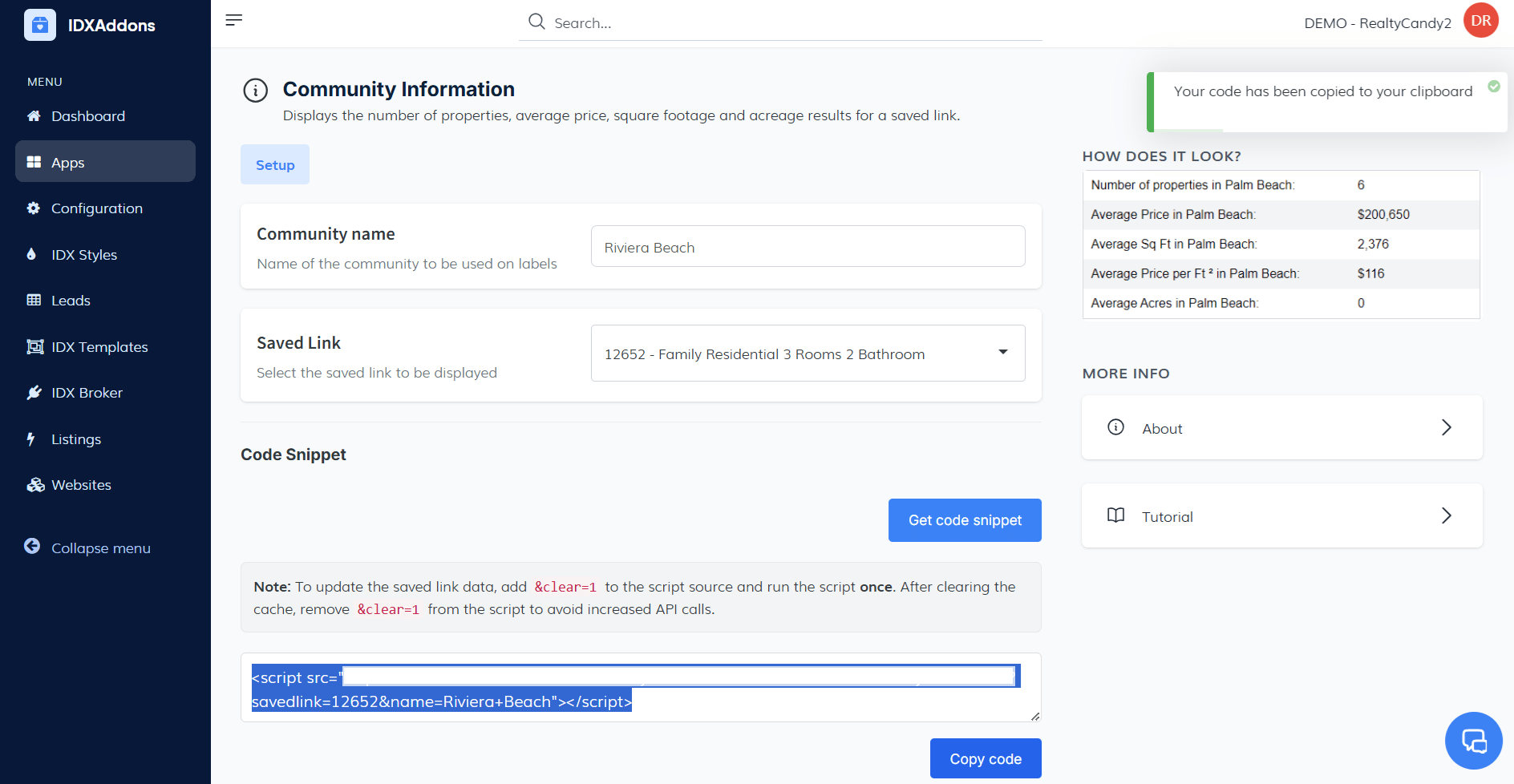This screenshot has width=1514, height=784.
Task: Open the DR user avatar
Action: click(1481, 21)
